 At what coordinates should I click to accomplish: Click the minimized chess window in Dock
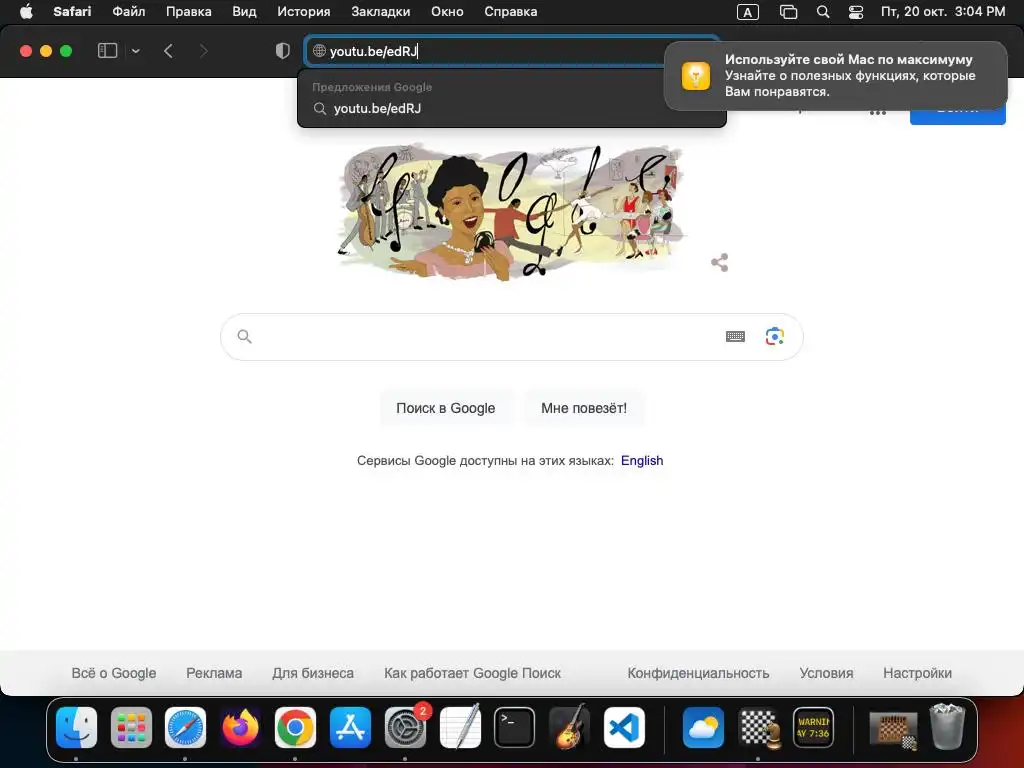pos(893,729)
